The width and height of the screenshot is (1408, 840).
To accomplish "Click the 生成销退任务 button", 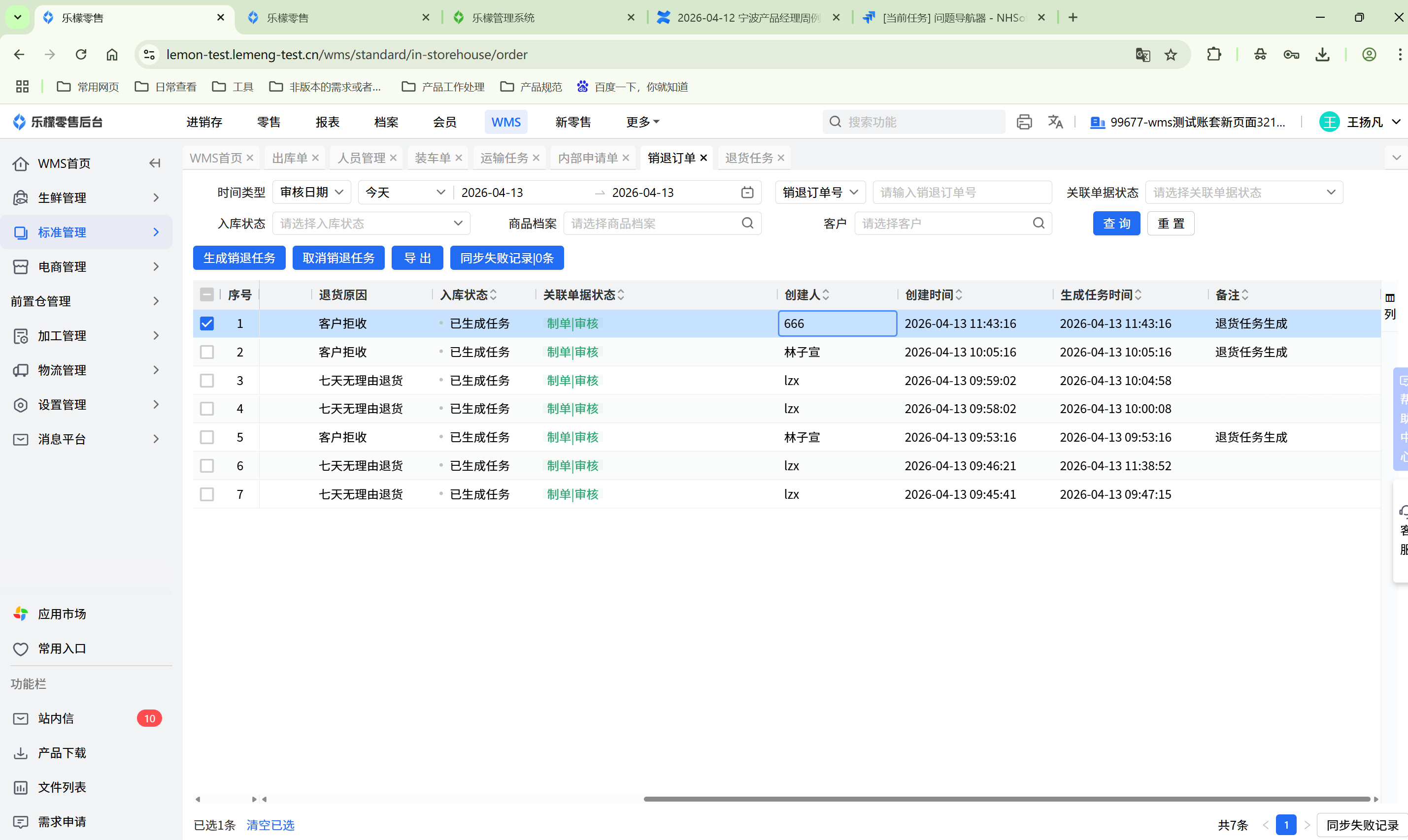I will [x=239, y=258].
